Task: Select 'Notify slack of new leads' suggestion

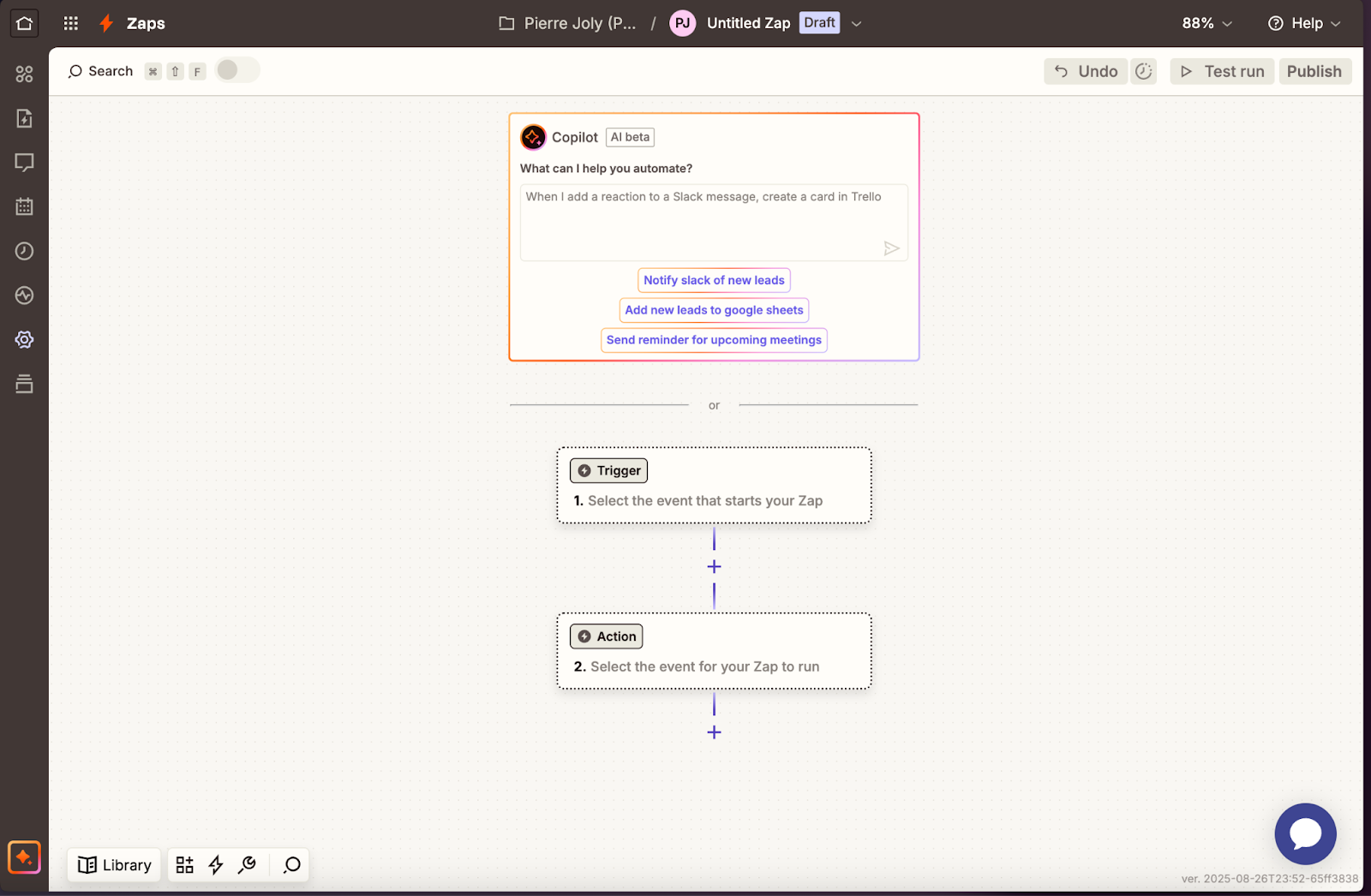Action: tap(714, 280)
